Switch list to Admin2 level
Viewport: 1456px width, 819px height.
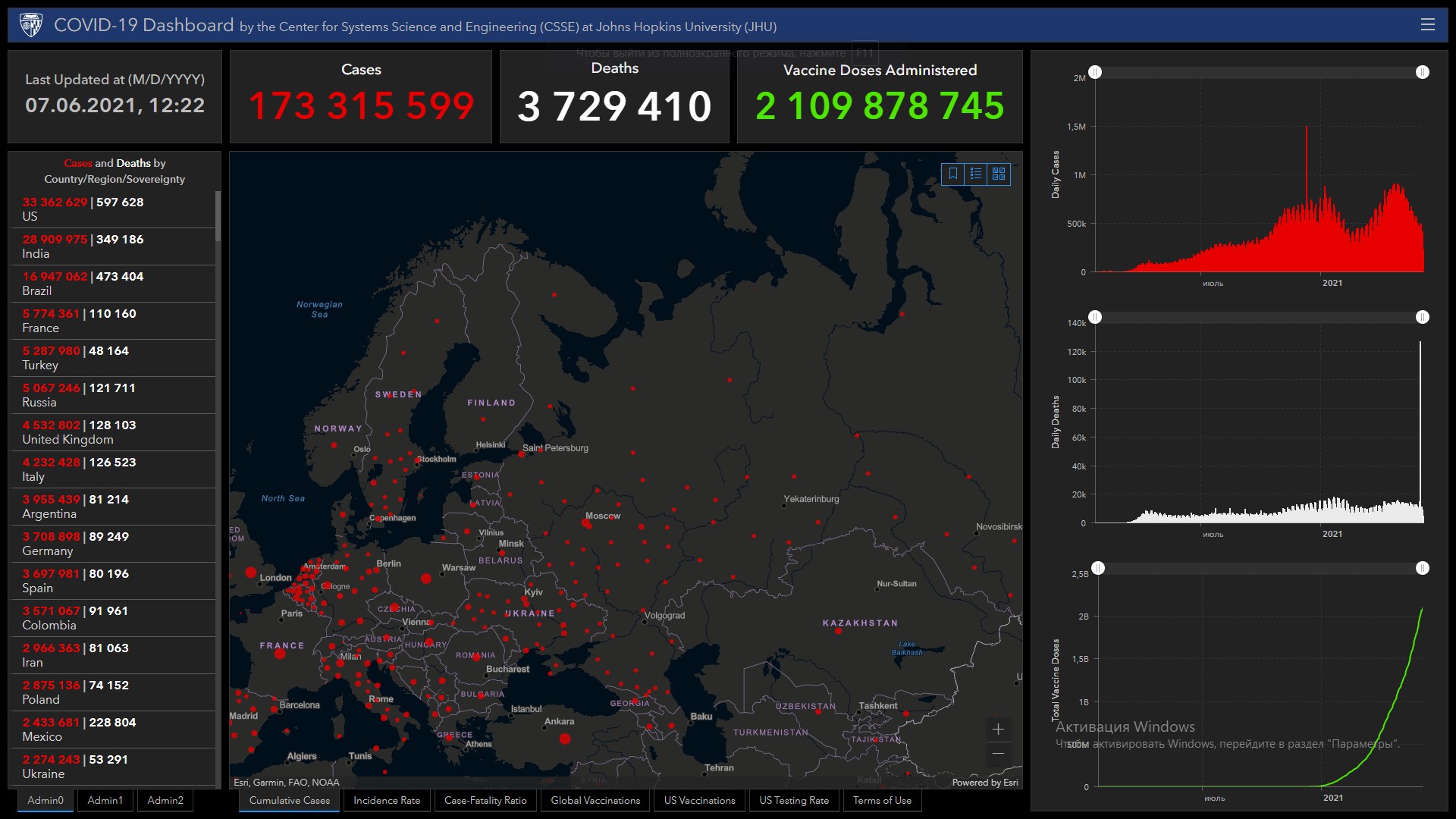coord(165,800)
